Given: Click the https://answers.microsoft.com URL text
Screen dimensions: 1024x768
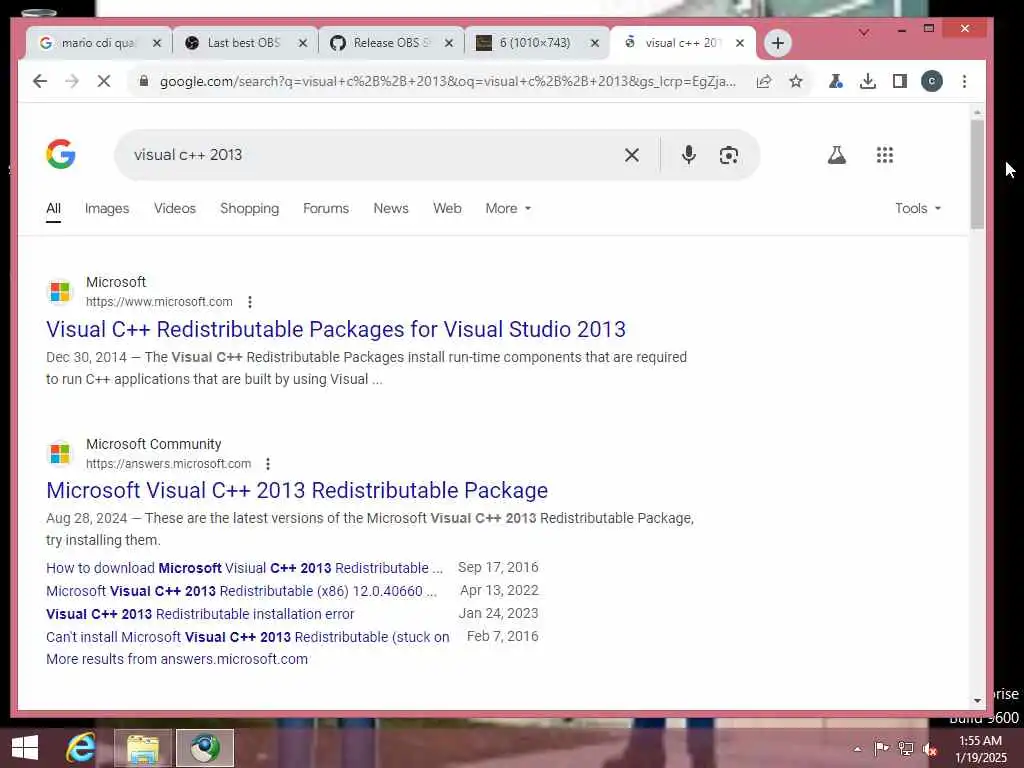Looking at the screenshot, I should point(168,464).
